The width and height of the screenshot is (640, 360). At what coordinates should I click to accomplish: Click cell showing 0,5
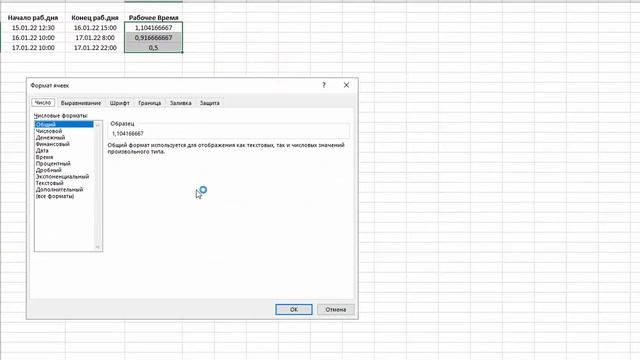pyautogui.click(x=153, y=48)
